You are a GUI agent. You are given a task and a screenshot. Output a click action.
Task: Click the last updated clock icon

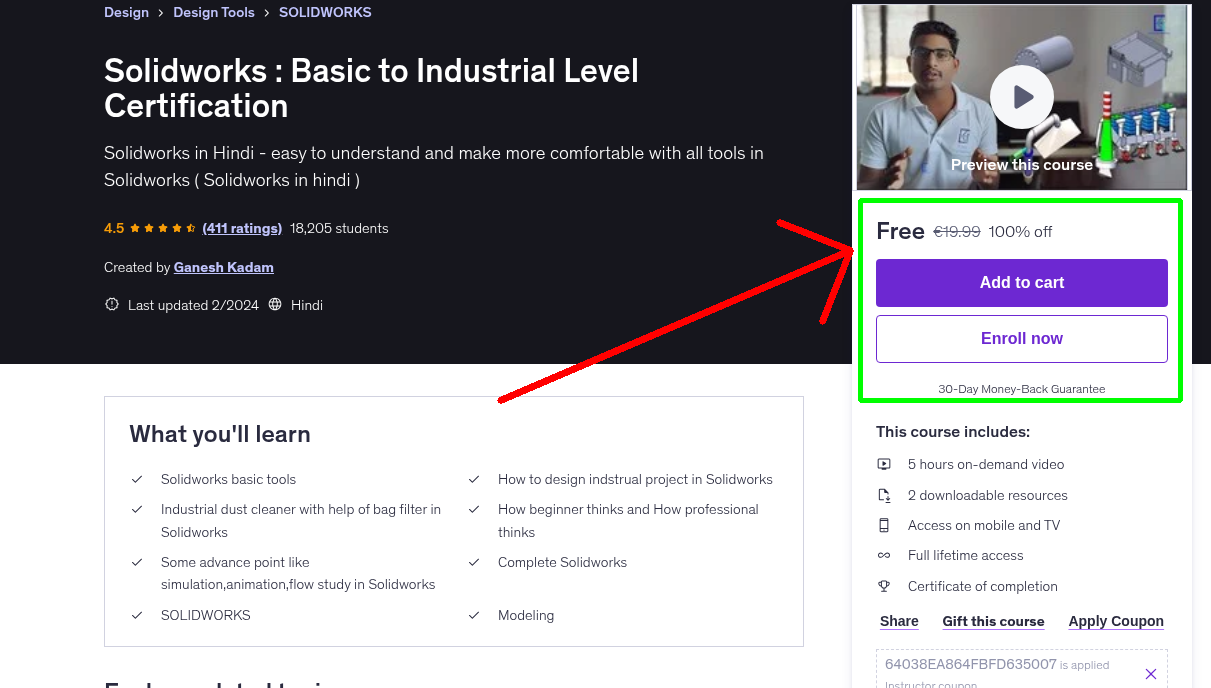[111, 304]
